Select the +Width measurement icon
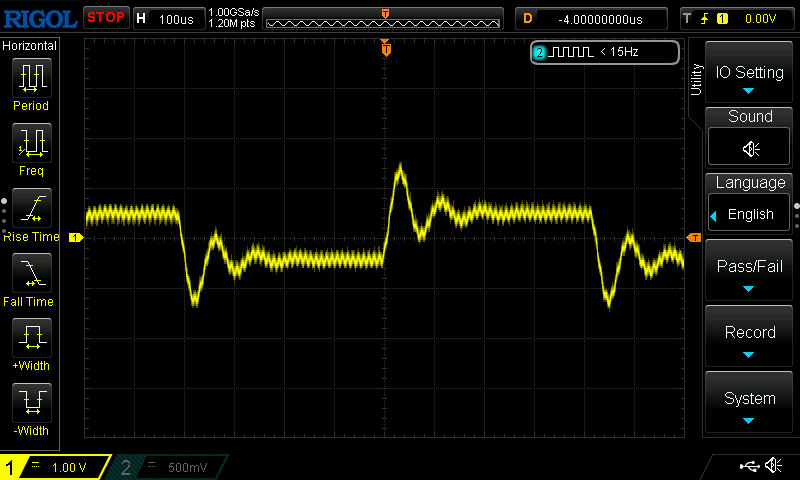 (x=32, y=338)
